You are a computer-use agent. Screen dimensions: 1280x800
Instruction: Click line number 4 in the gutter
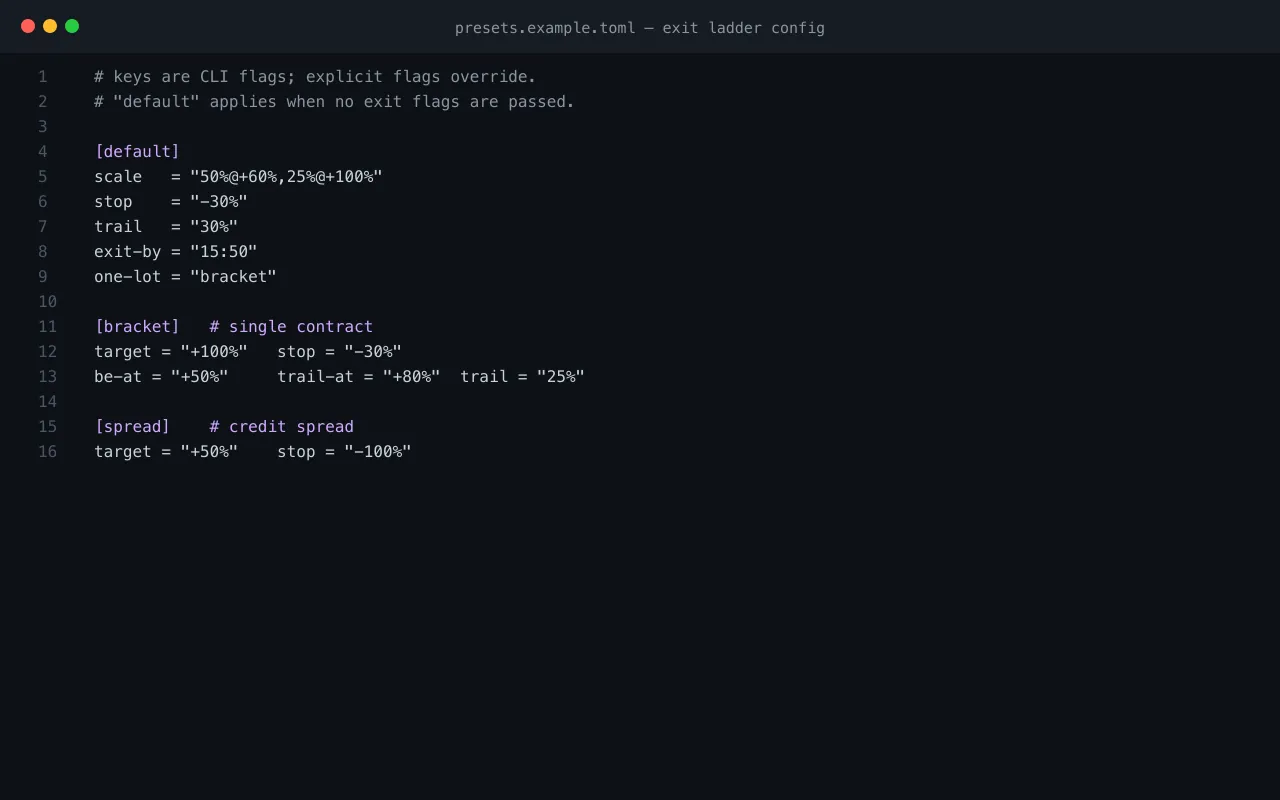pos(43,152)
